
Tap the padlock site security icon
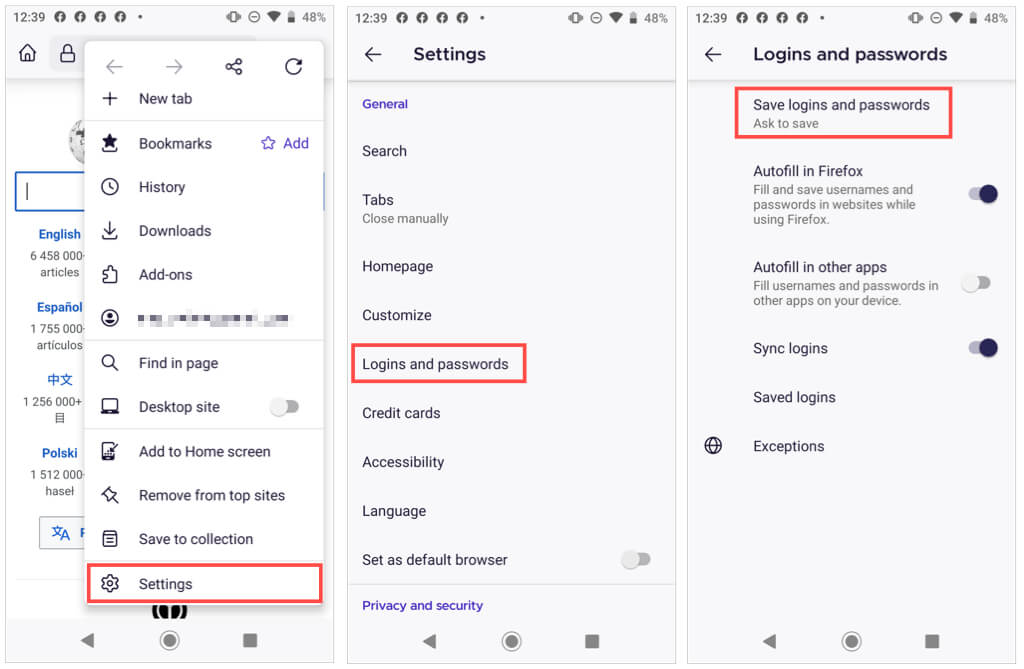(67, 53)
